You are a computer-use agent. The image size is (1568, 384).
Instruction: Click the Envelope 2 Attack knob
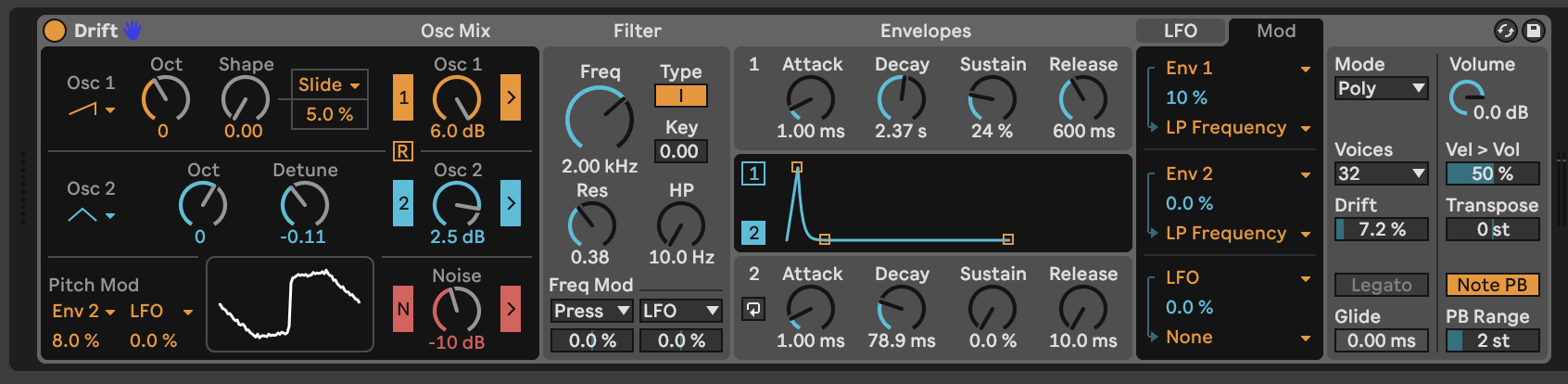[811, 308]
